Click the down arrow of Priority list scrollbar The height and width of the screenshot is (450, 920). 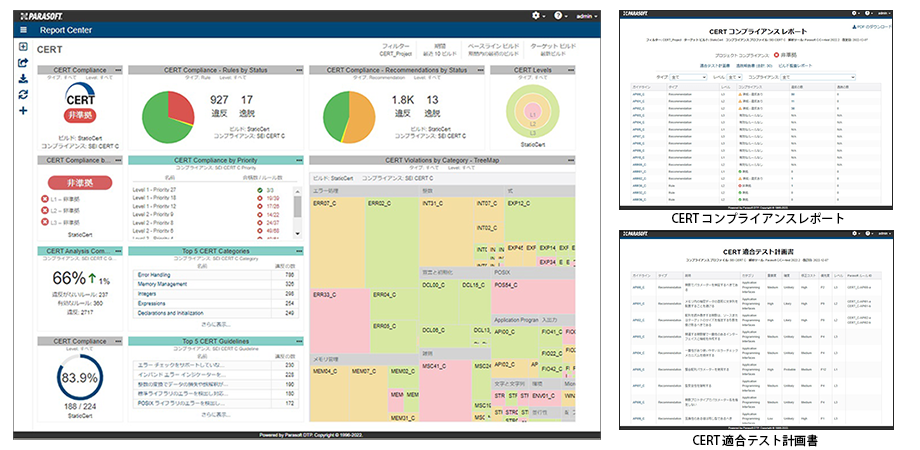tap(297, 234)
